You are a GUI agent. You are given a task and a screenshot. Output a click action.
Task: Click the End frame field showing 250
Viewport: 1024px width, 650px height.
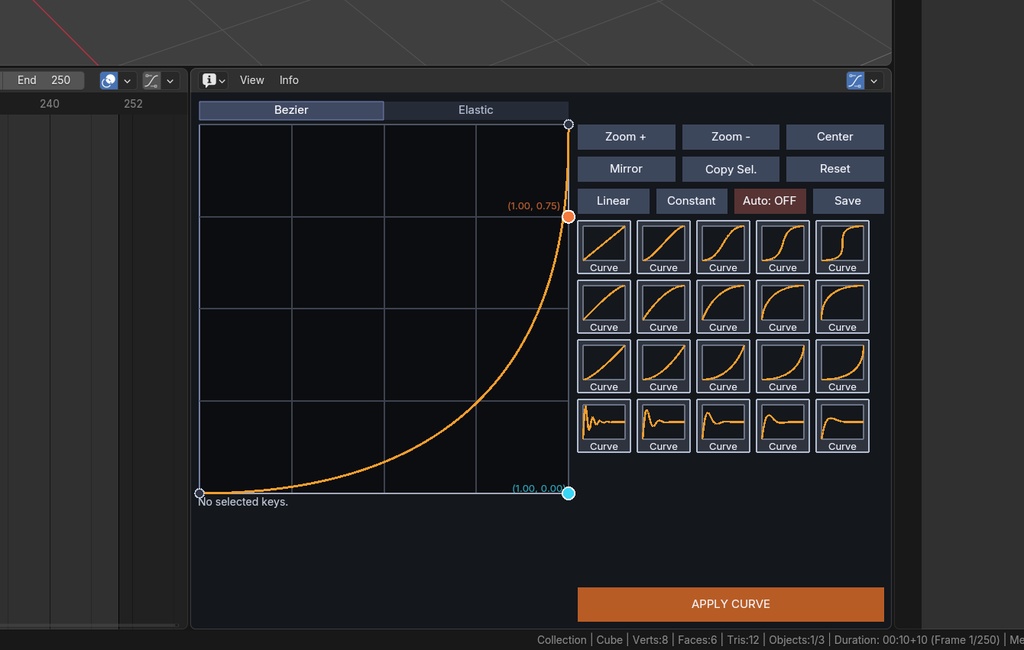43,80
